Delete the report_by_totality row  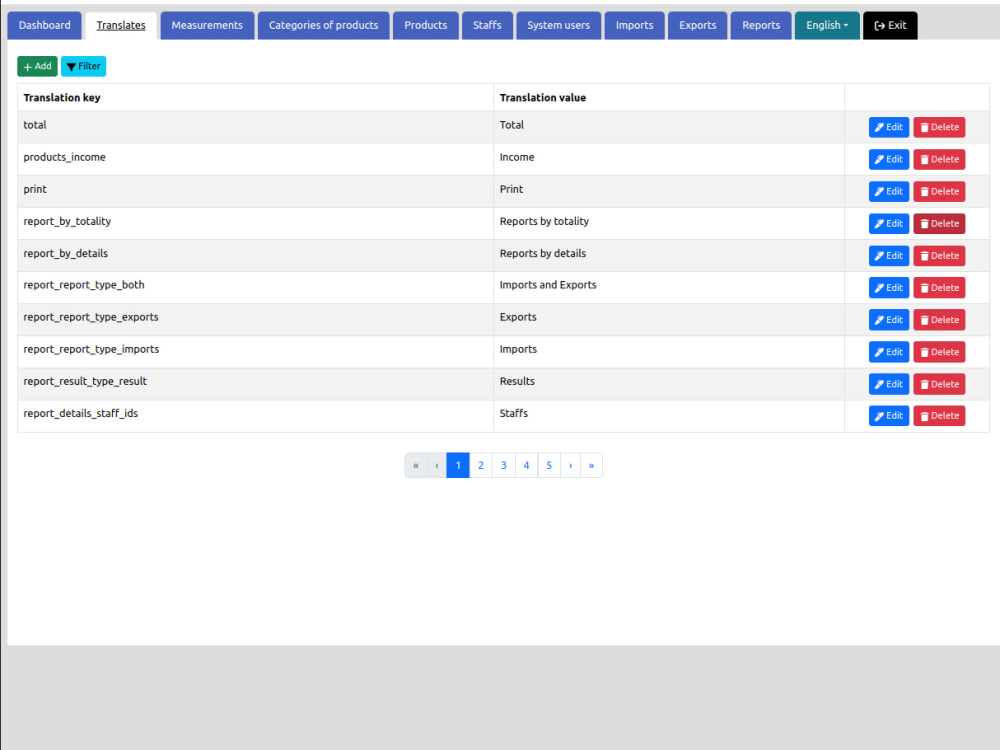939,223
